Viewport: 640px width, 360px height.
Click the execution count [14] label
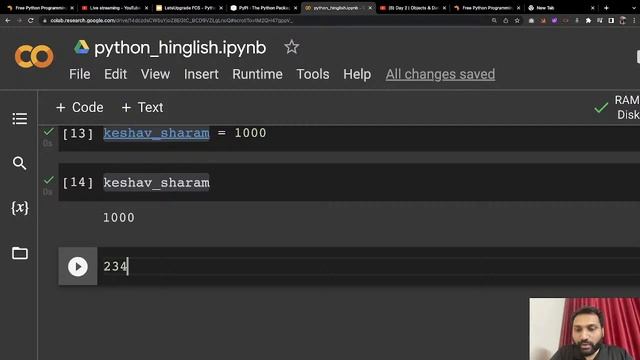click(78, 182)
